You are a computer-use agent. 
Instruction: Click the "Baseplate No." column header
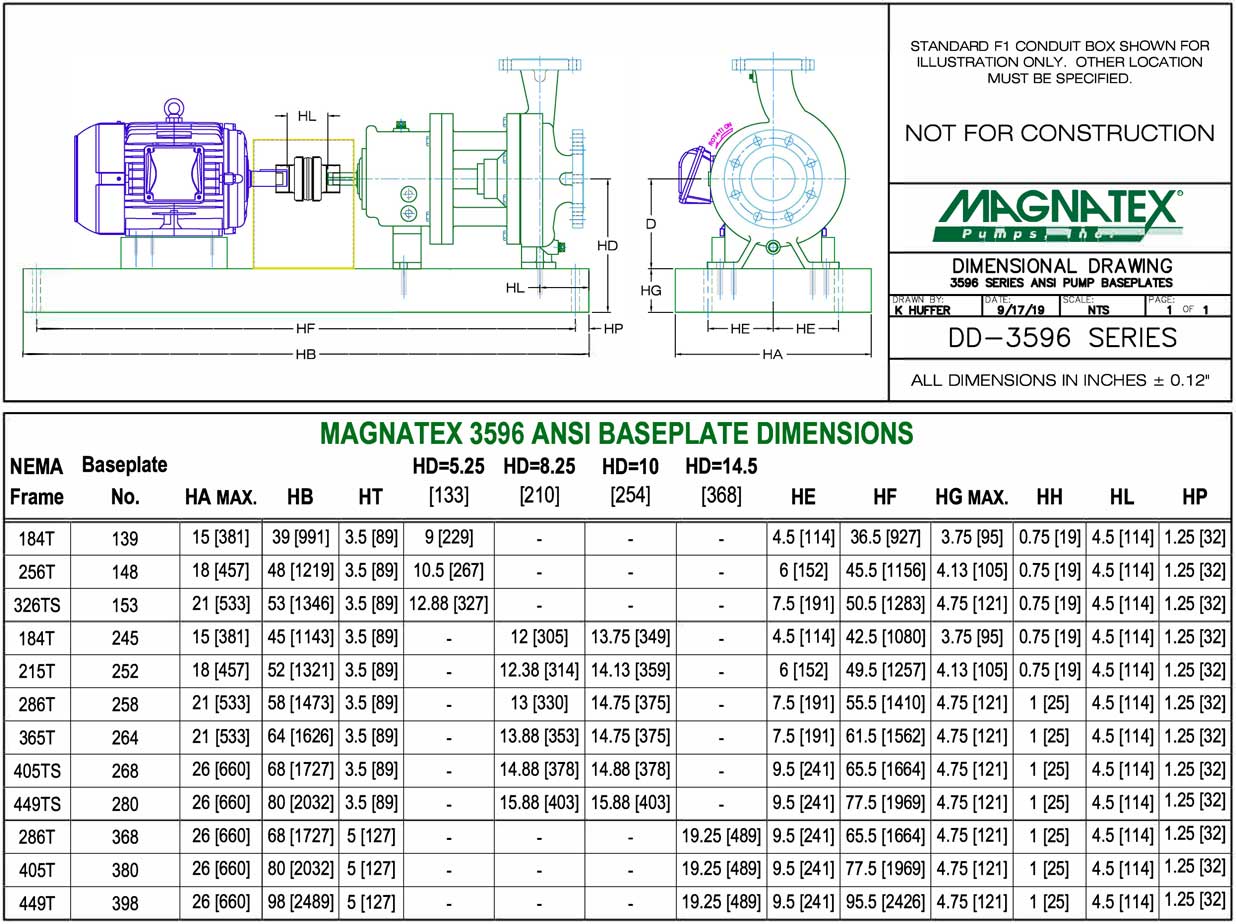click(125, 480)
